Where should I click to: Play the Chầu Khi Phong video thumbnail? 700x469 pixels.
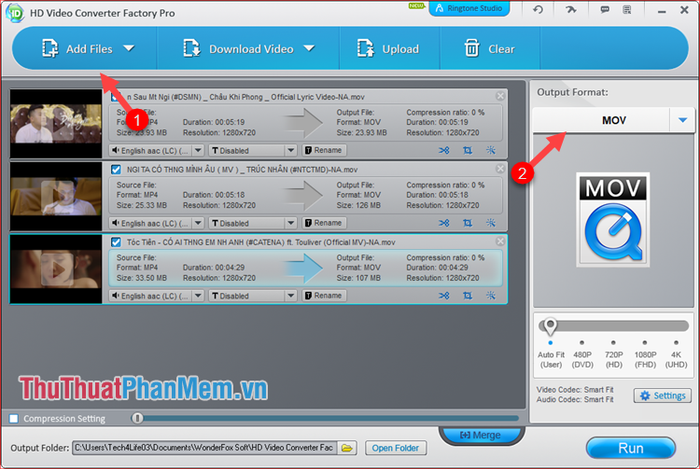click(x=56, y=124)
